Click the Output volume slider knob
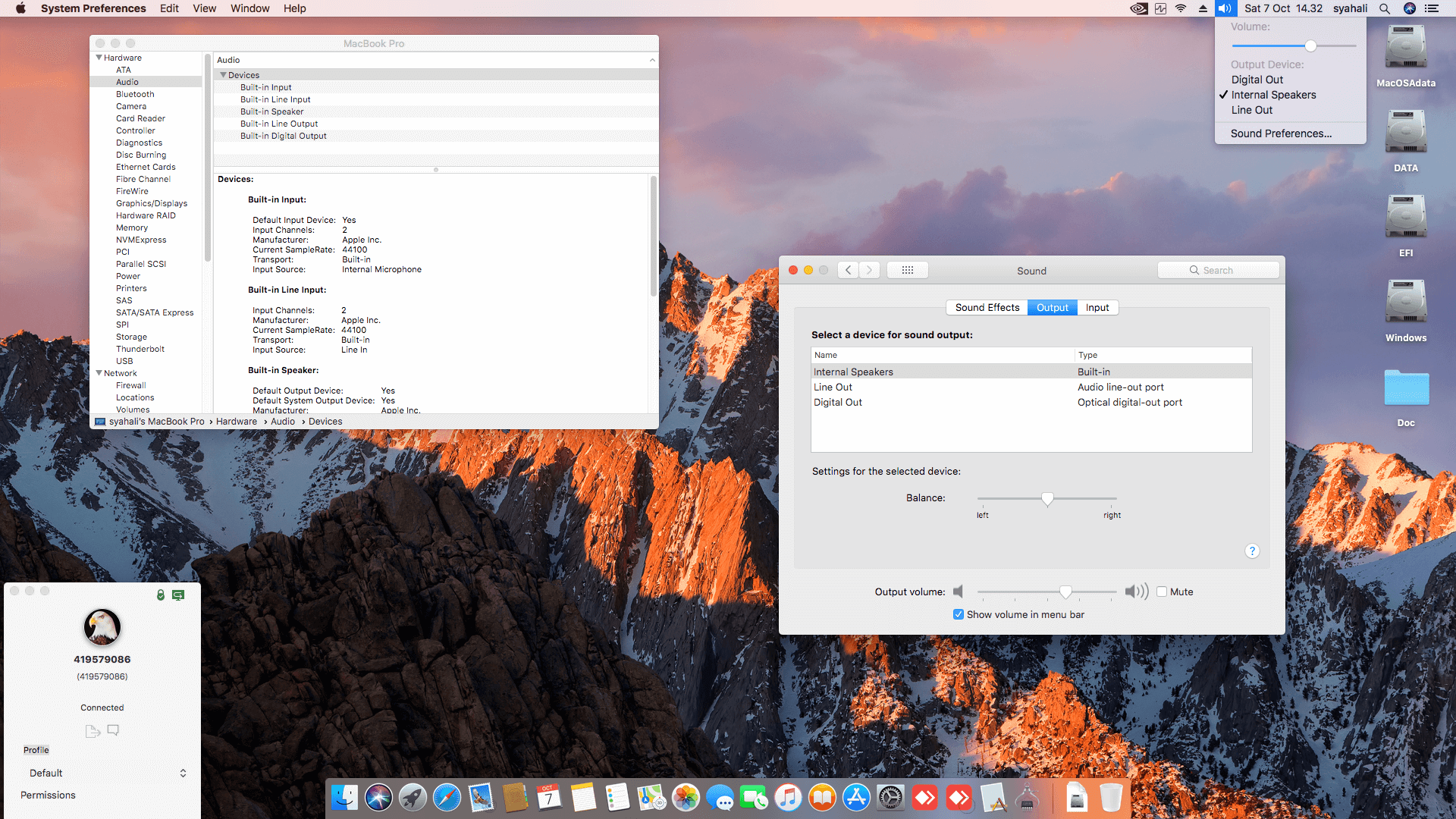Viewport: 1456px width, 819px height. point(1065,591)
